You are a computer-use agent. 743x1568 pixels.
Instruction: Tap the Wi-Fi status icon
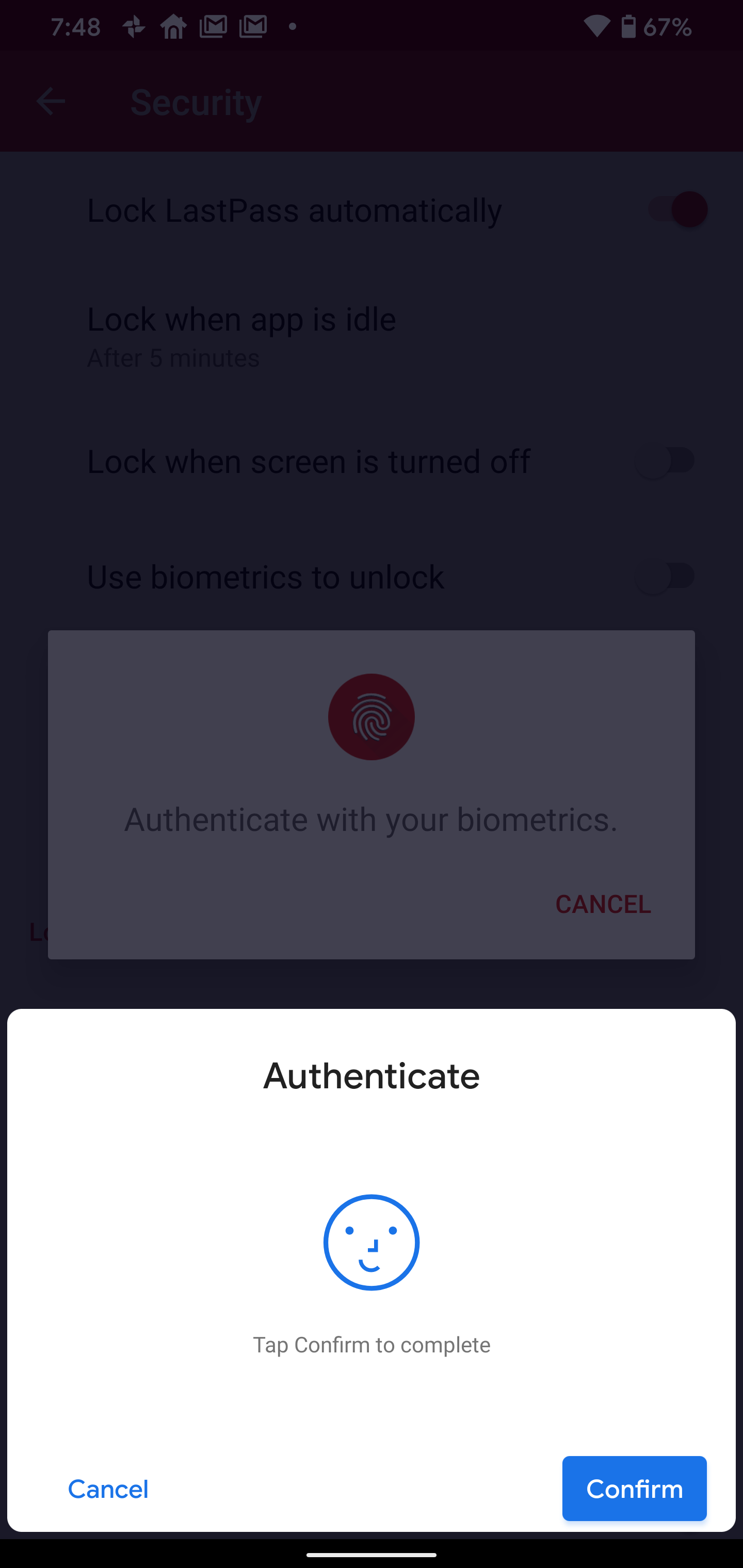click(596, 27)
